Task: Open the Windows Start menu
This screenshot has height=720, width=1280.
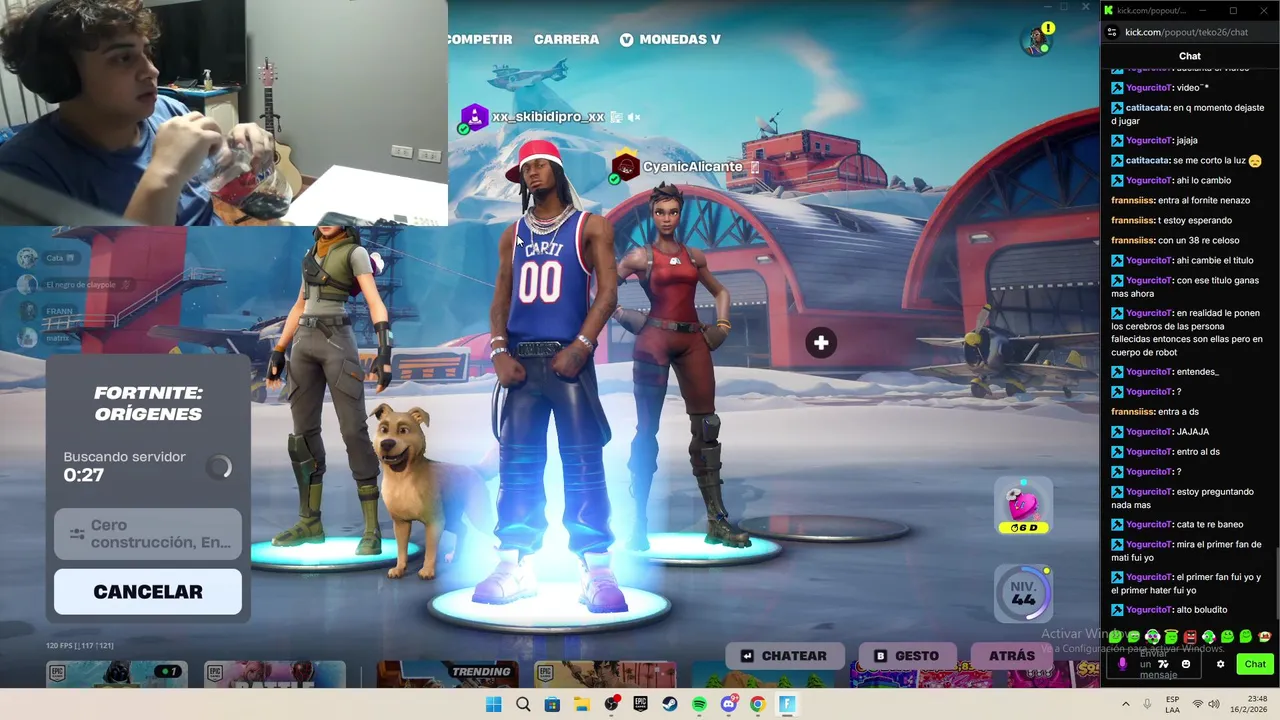Action: 493,705
